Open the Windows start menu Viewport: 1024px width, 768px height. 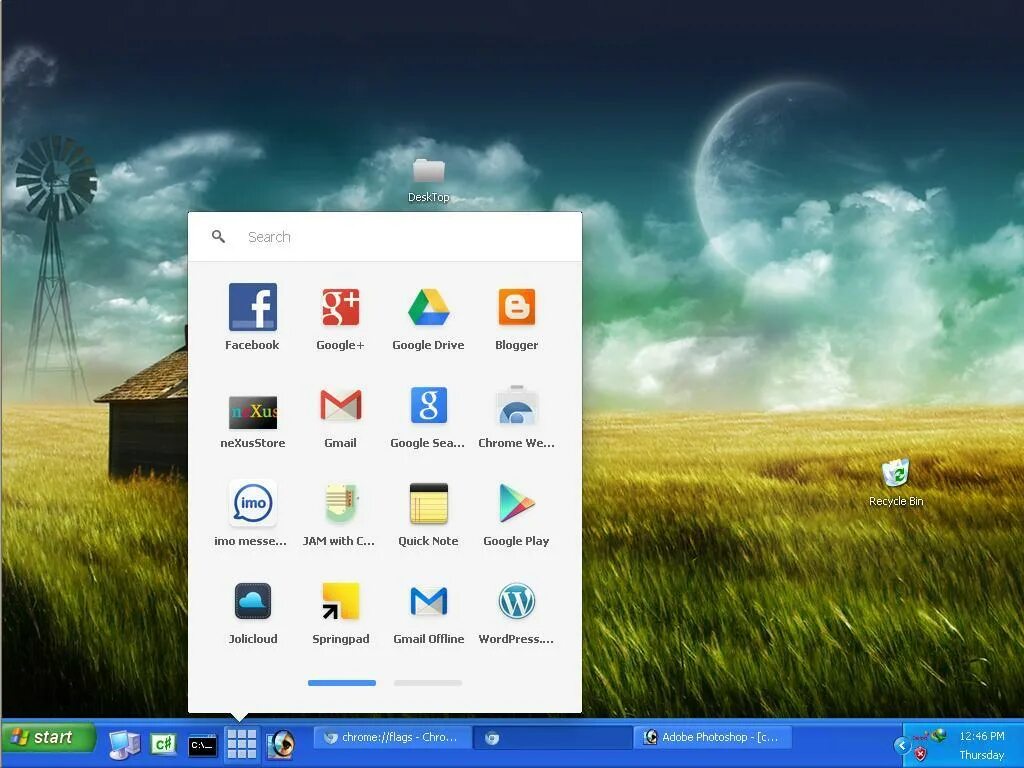point(48,738)
